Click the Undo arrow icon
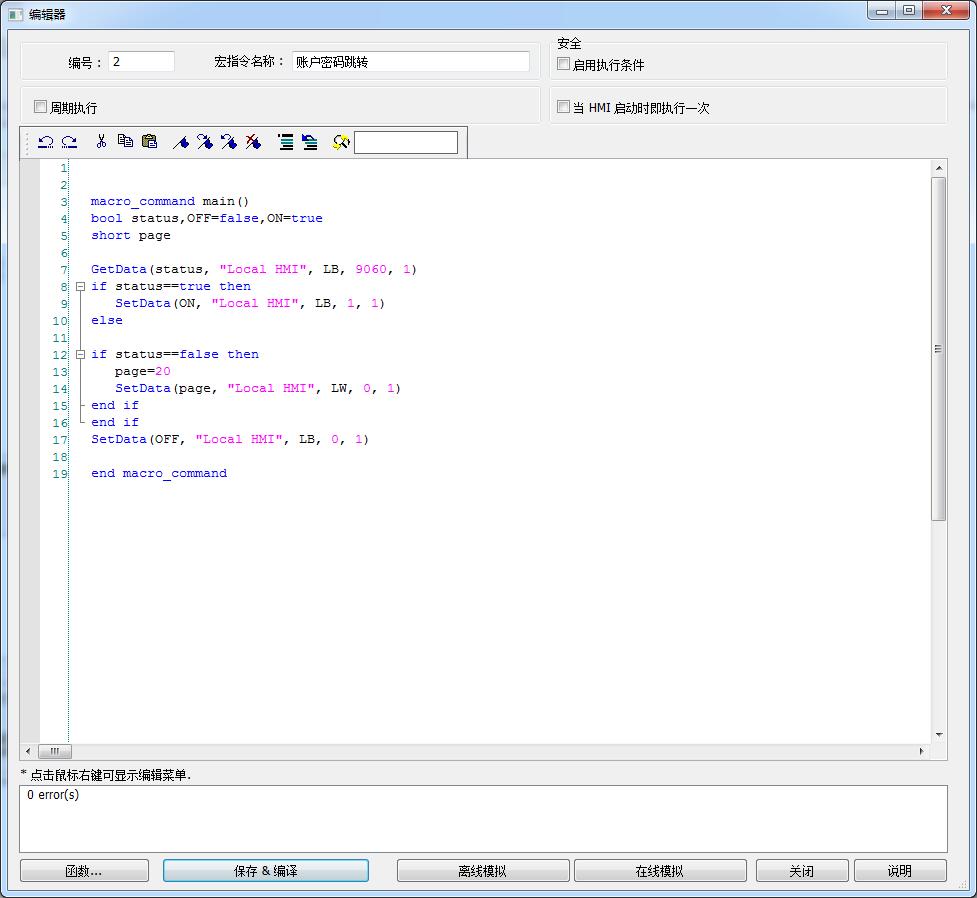Viewport: 977px width, 898px height. [45, 142]
